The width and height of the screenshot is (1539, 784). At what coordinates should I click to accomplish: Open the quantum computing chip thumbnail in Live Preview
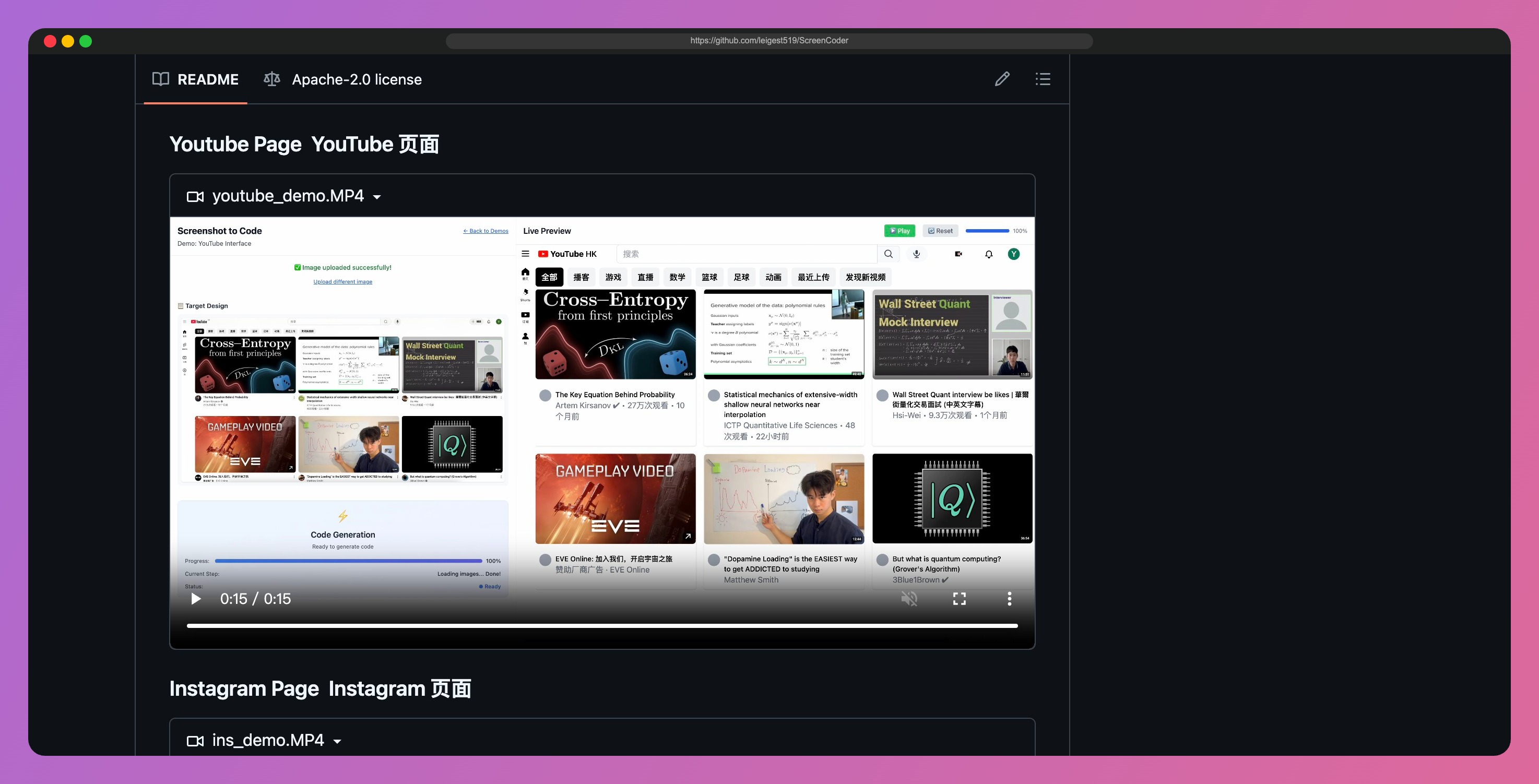pyautogui.click(x=952, y=499)
